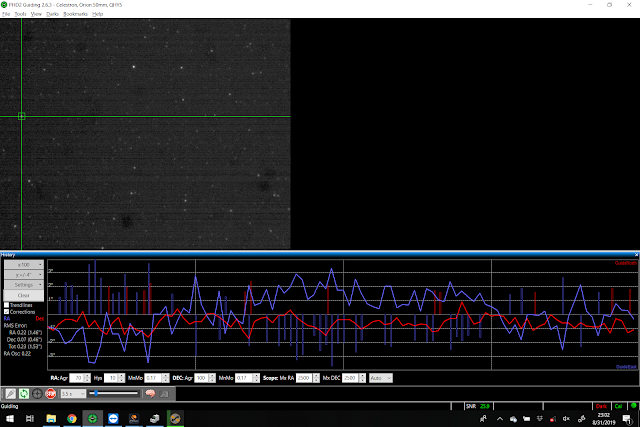Image resolution: width=640 pixels, height=427 pixels.
Task: Click the taskbar clock showing 8/31/2019
Action: [x=604, y=419]
